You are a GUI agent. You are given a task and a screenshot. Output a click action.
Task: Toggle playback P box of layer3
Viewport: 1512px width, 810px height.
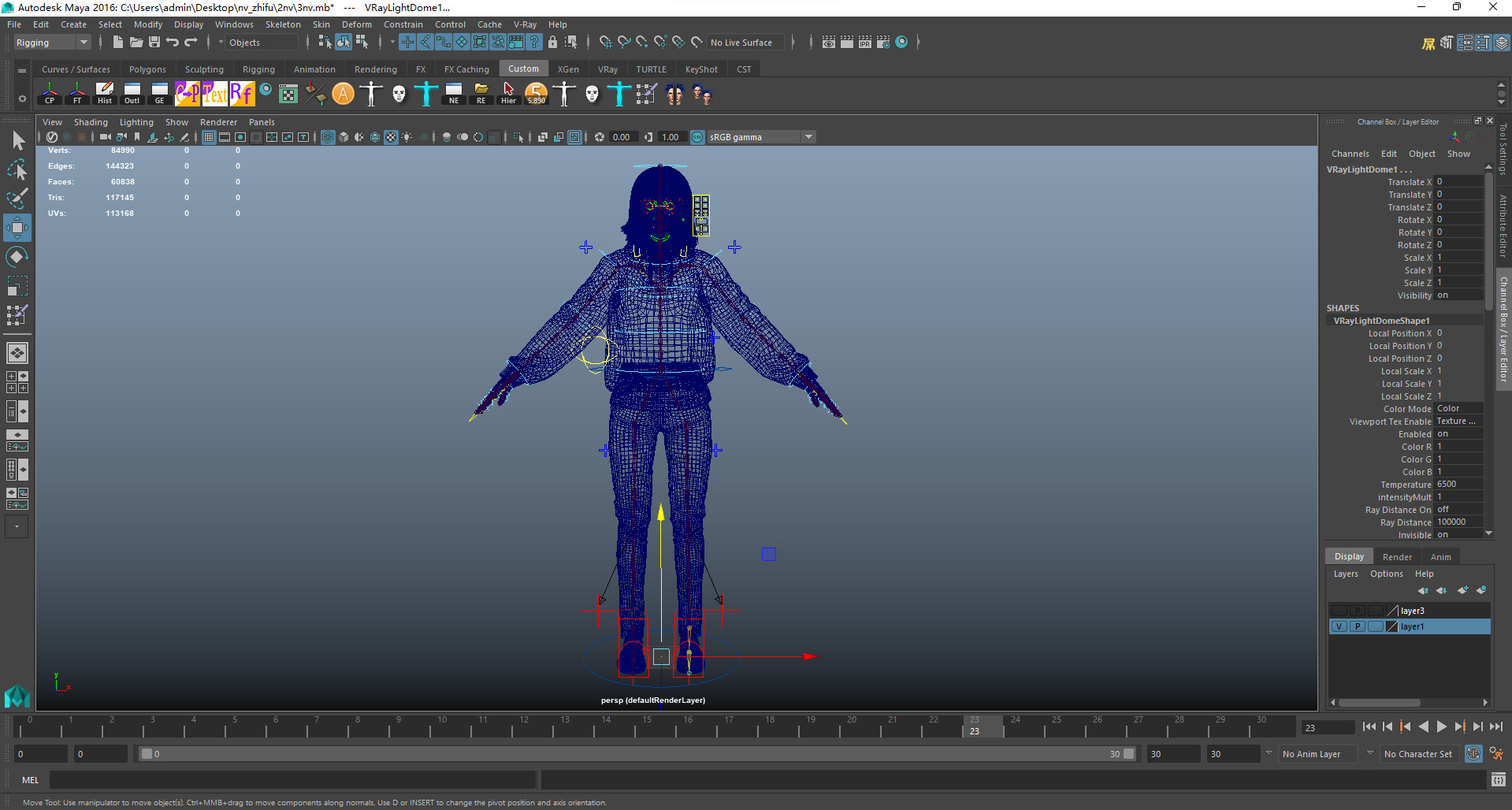click(1358, 611)
